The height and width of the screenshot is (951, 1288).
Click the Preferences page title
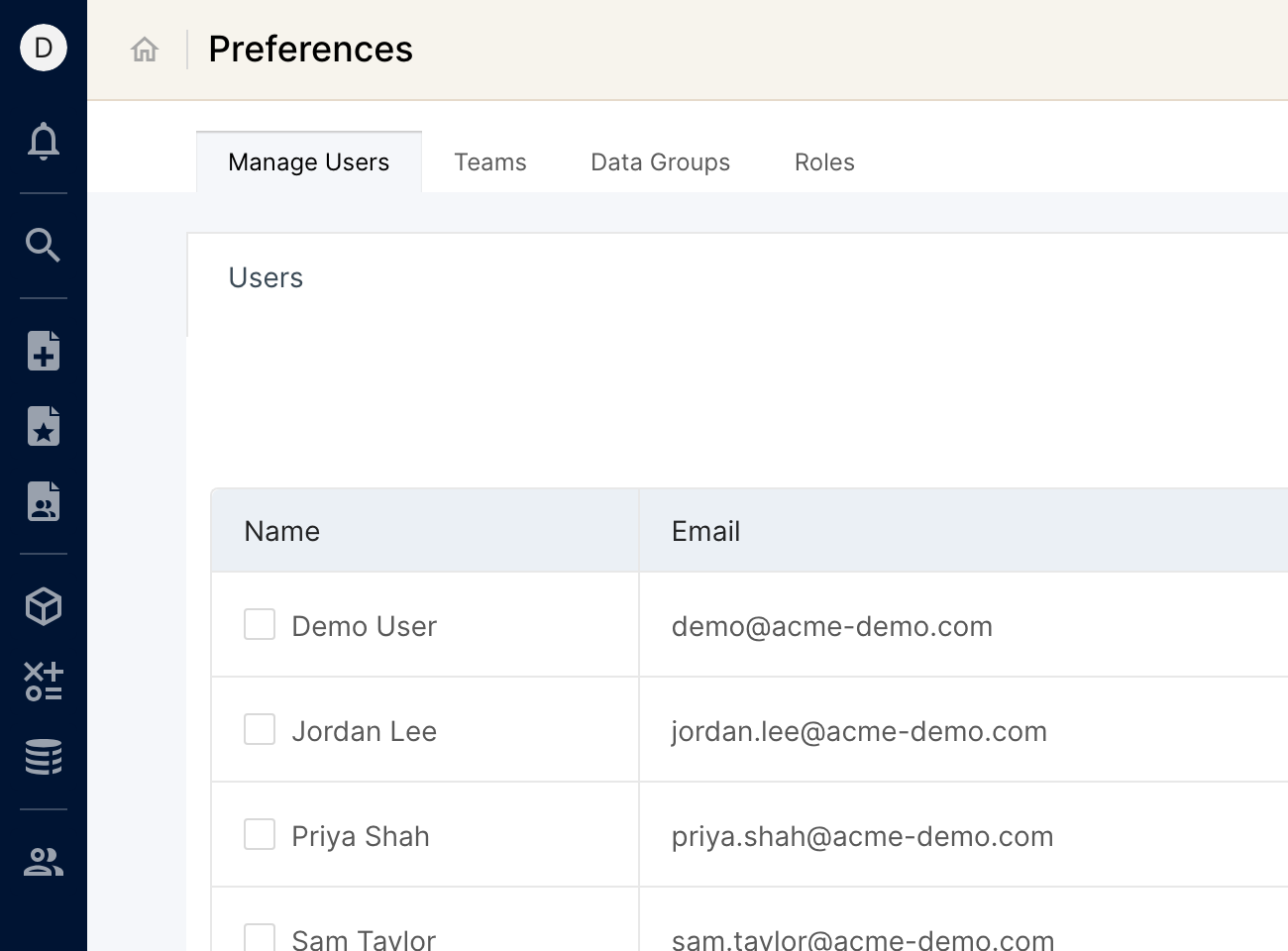[x=310, y=50]
